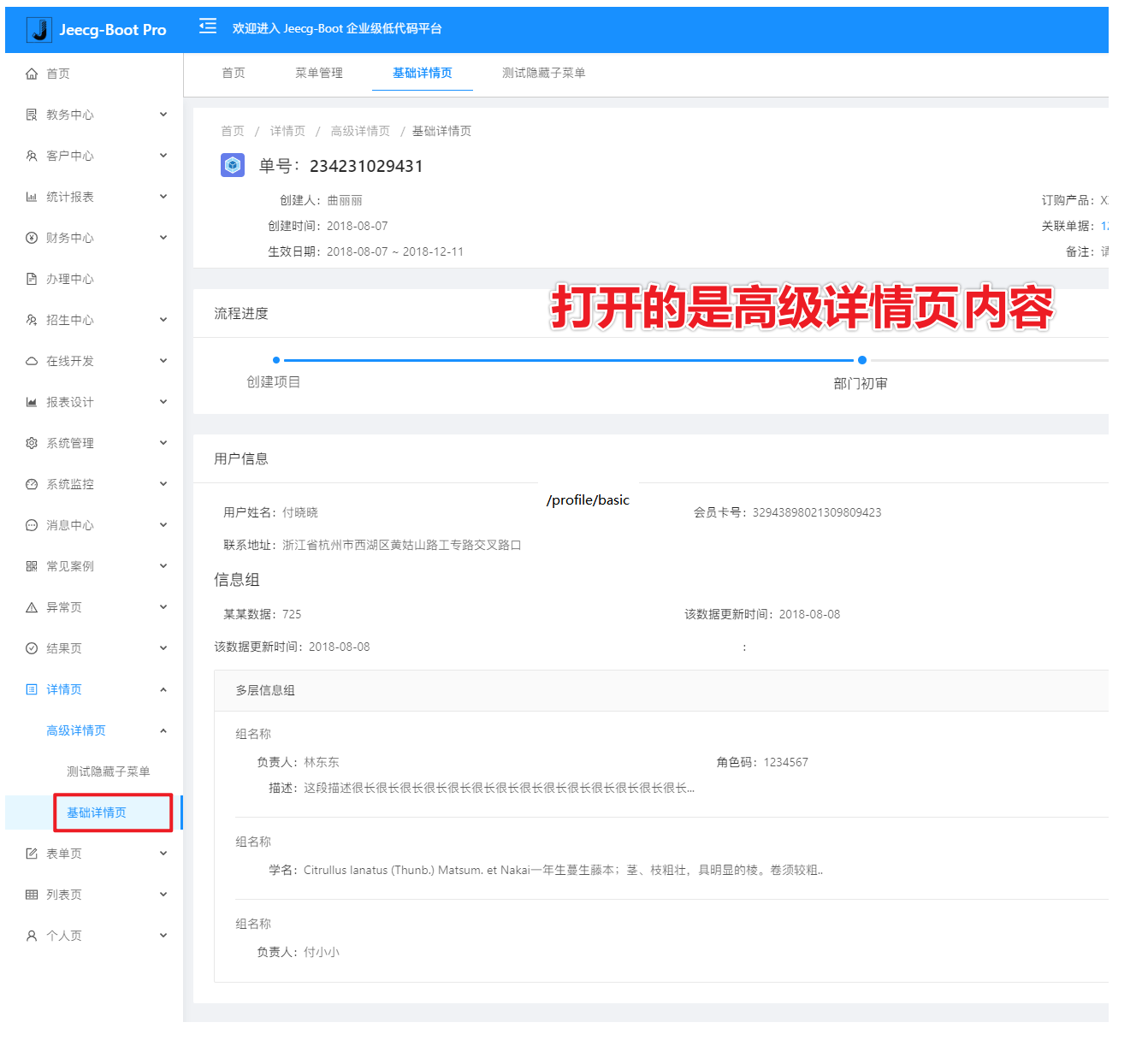Viewport: 1148px width, 1040px height.
Task: Select the 首页 home icon in sidebar
Action: pyautogui.click(x=31, y=73)
